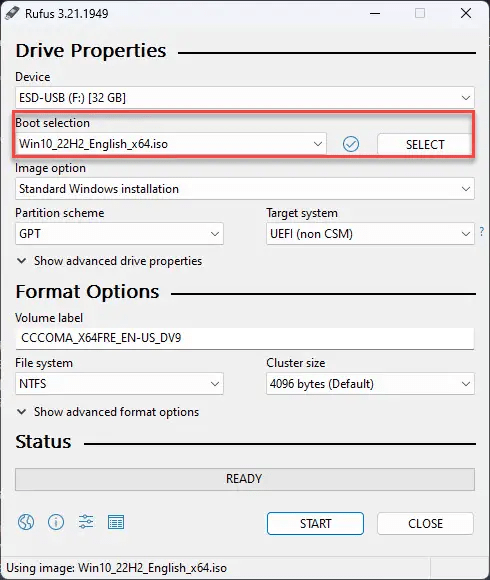
Task: Open the settings sliders icon
Action: [x=86, y=522]
